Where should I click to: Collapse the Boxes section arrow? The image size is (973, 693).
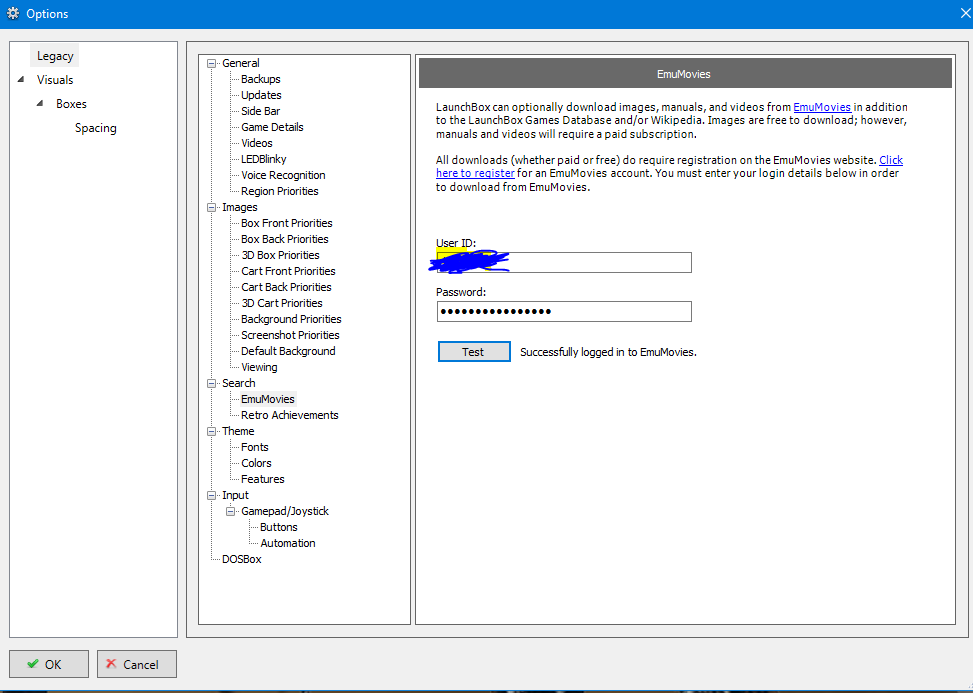(40, 104)
